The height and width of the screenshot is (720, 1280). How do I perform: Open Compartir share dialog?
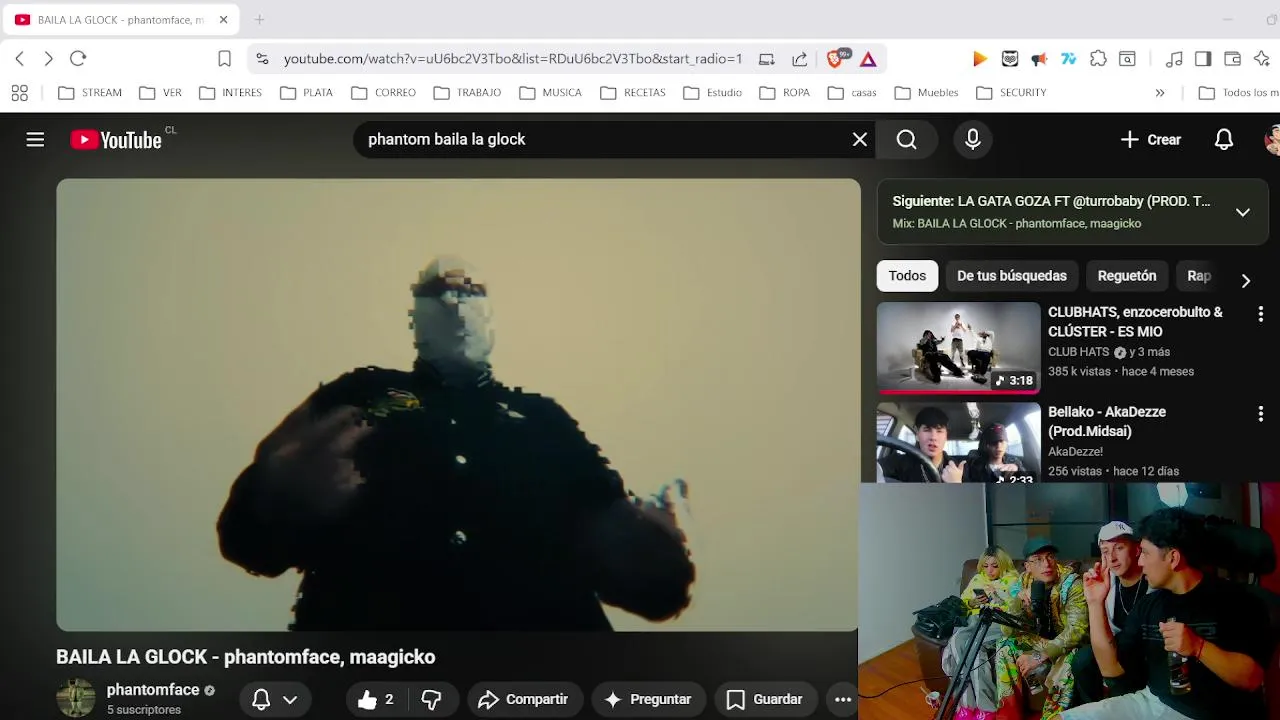[523, 700]
